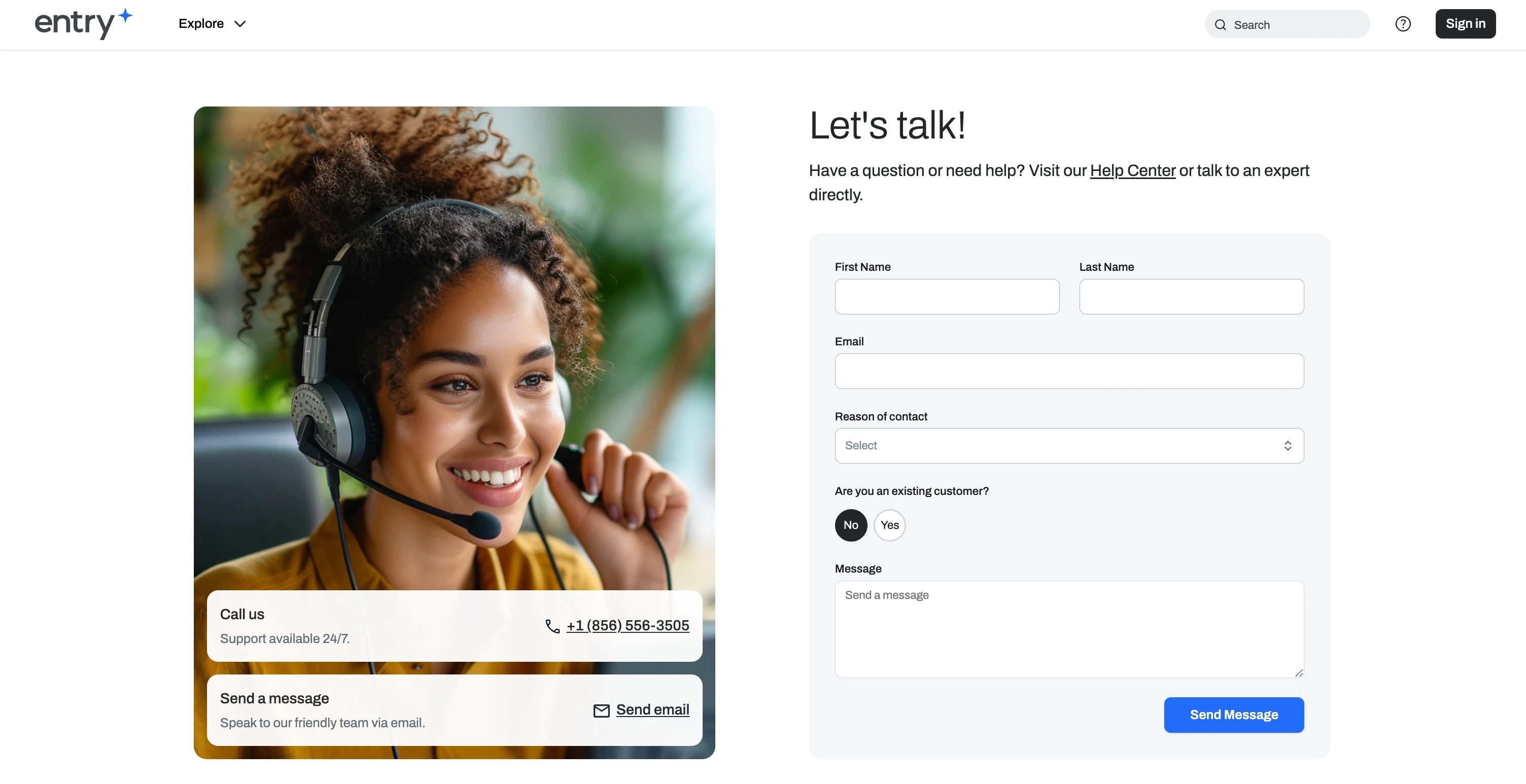Open the help question mark icon
Image resolution: width=1526 pixels, height=784 pixels.
click(1403, 24)
